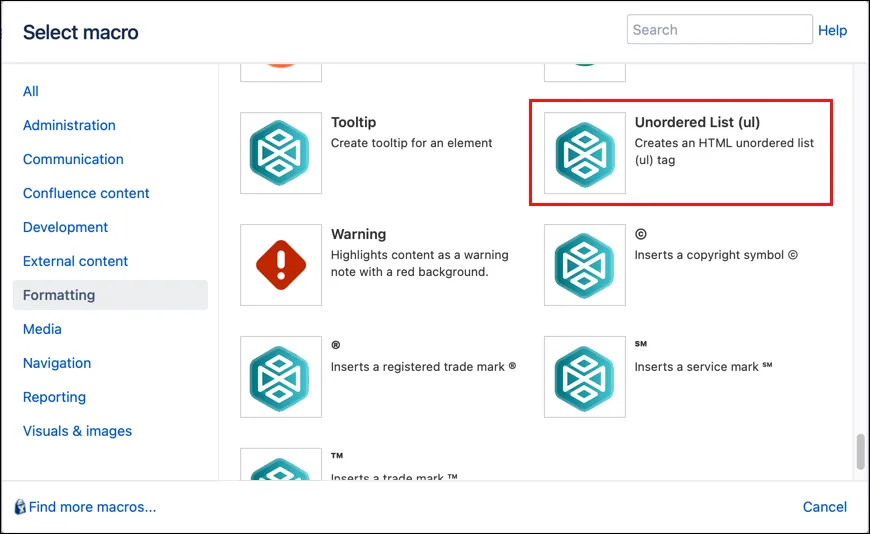Click the Unordered List (ul) title text
870x534 pixels.
pyautogui.click(x=697, y=122)
